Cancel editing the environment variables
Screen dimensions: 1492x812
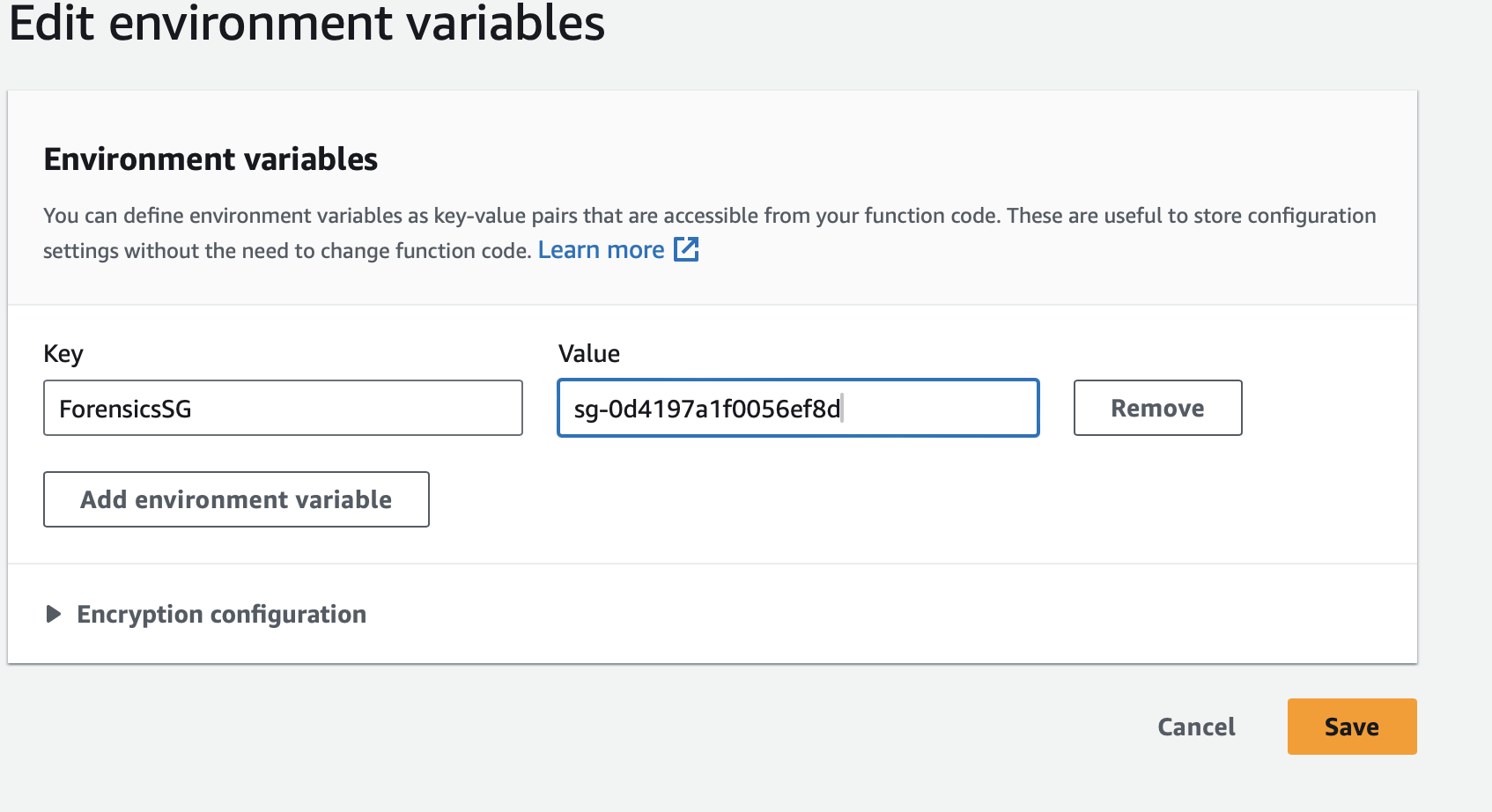point(1196,727)
